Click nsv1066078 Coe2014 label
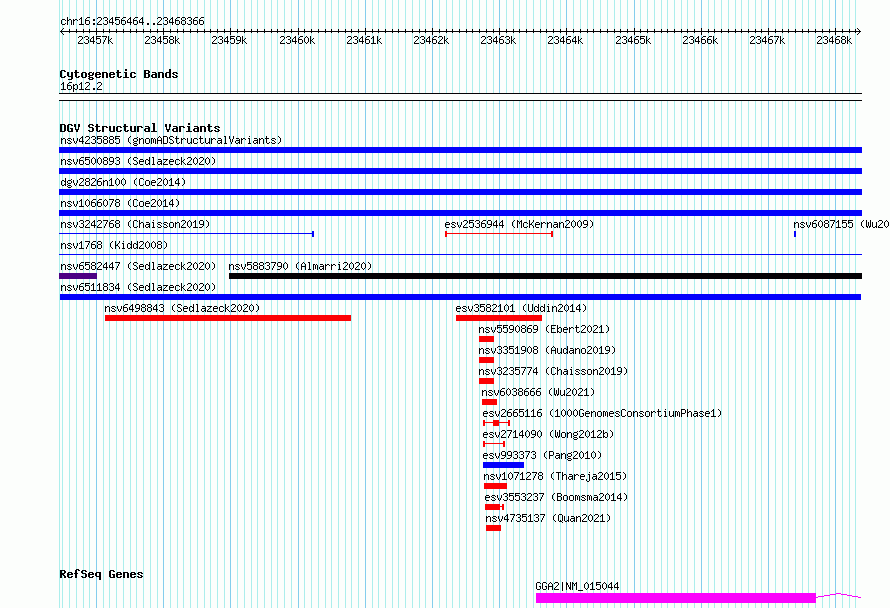This screenshot has height=608, width=890. coord(120,203)
